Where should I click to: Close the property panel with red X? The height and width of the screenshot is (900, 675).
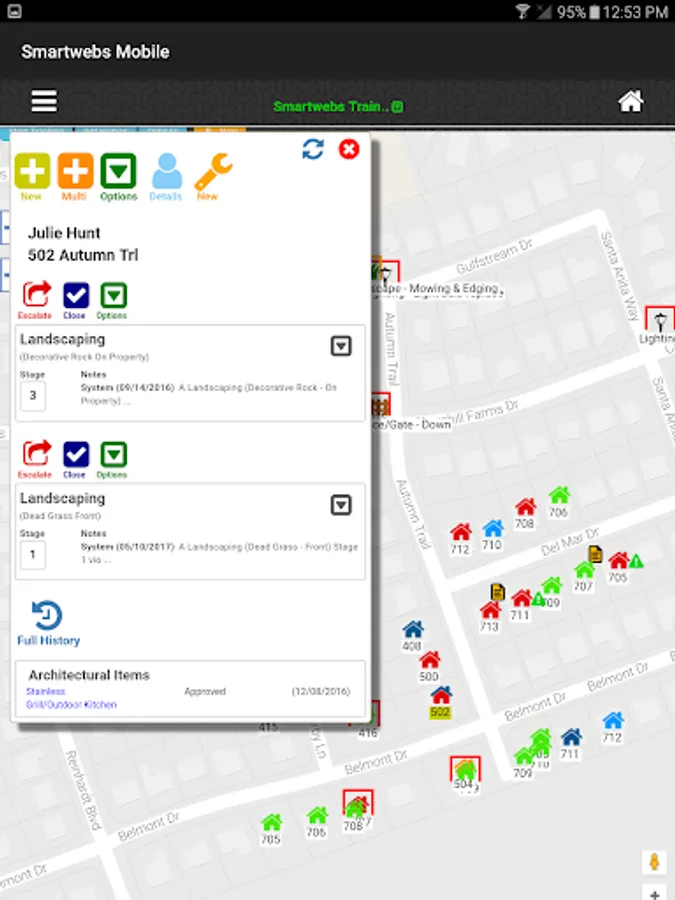[349, 149]
